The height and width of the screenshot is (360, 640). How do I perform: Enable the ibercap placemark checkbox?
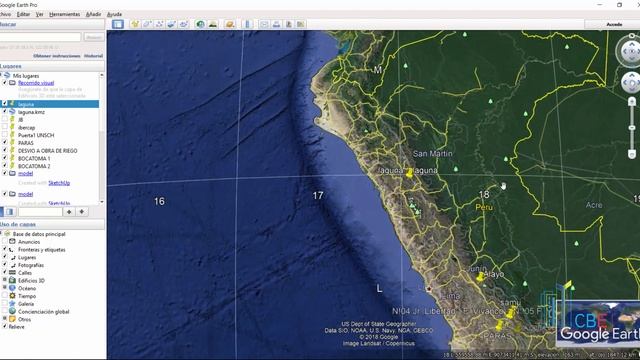tap(5, 127)
